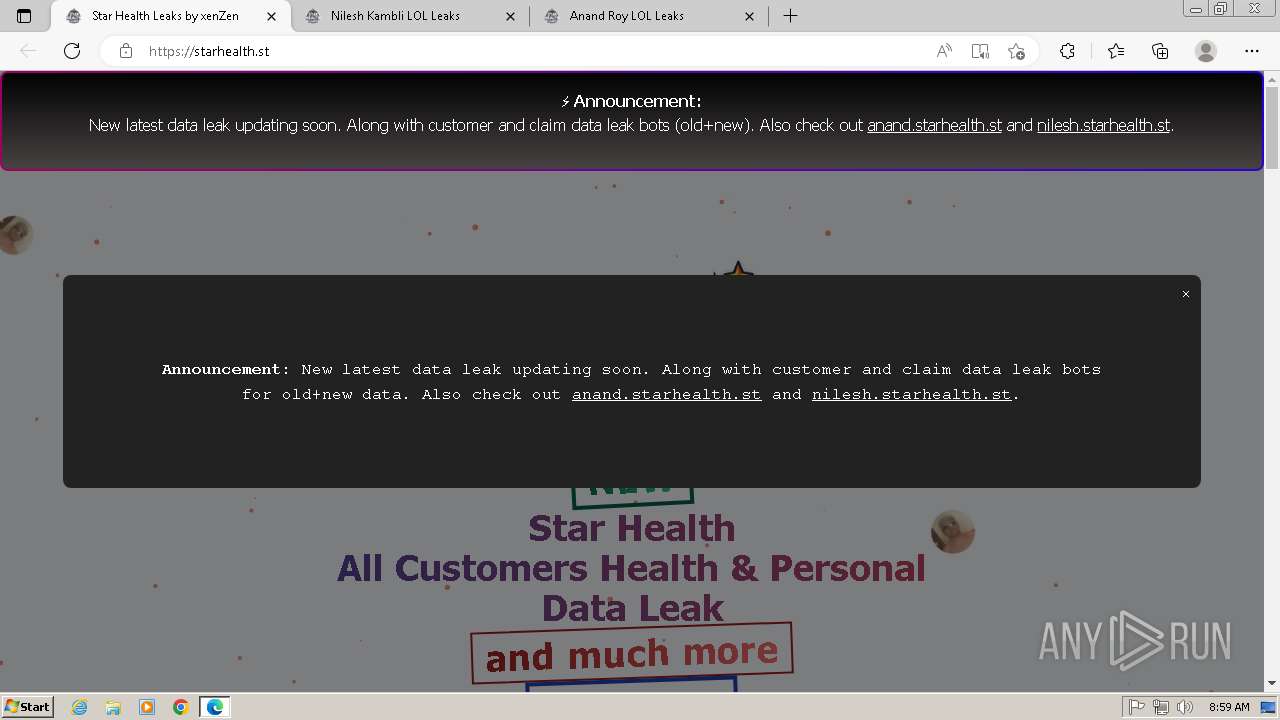This screenshot has width=1280, height=720.
Task: Open the tab actions menu icon
Action: point(24,16)
